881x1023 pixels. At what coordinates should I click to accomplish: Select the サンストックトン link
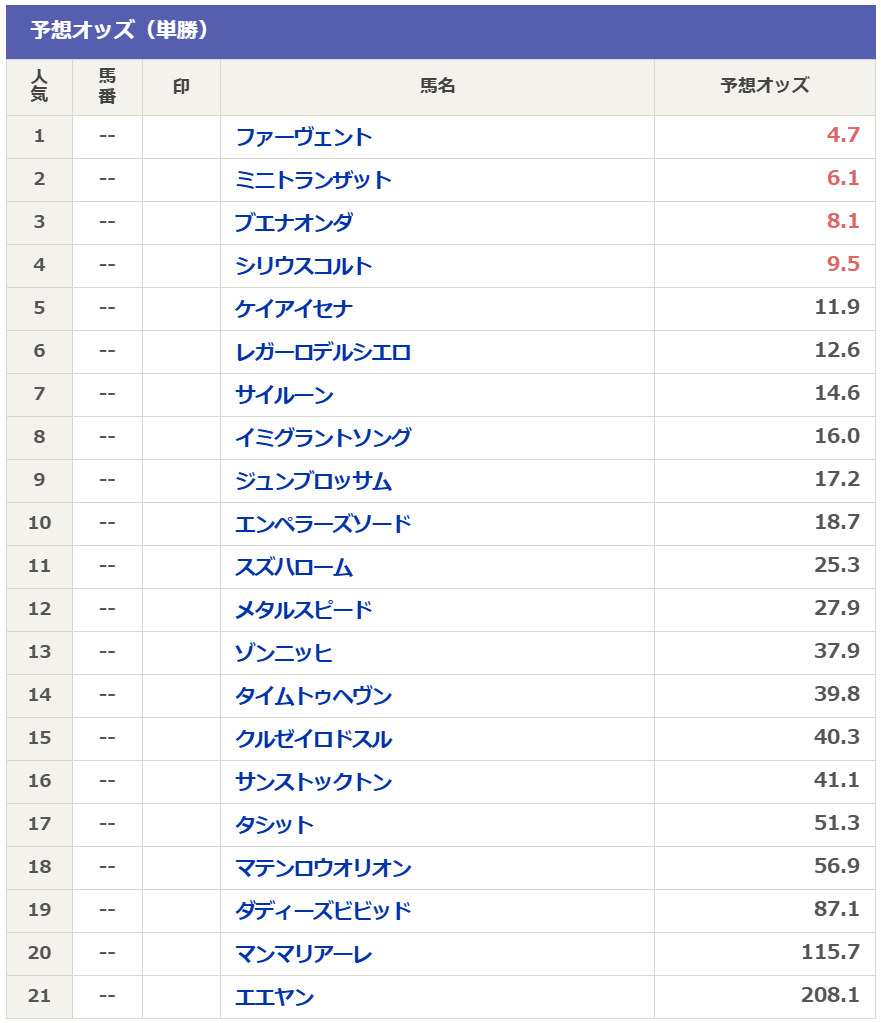point(313,782)
